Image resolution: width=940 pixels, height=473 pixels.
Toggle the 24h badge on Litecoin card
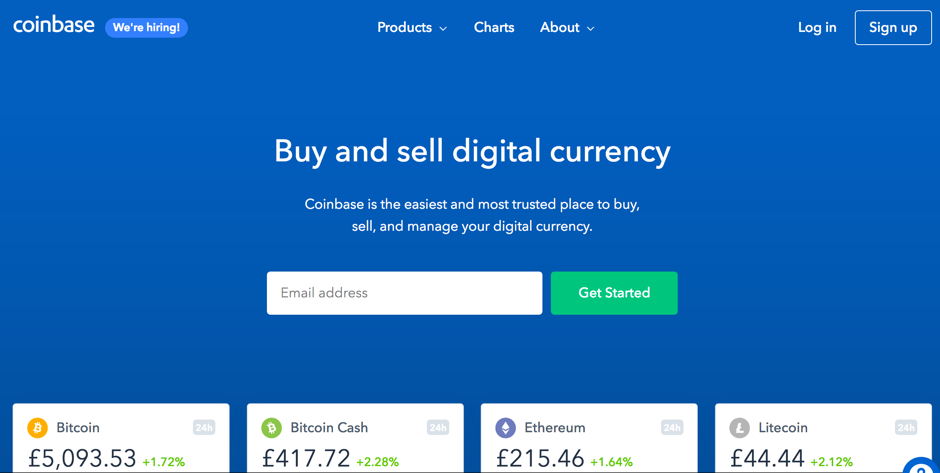point(906,427)
